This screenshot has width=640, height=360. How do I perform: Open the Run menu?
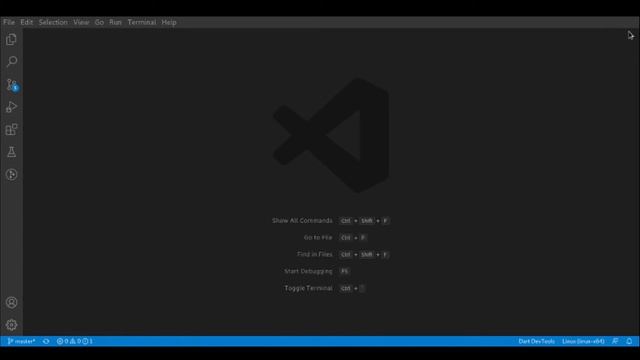point(115,22)
